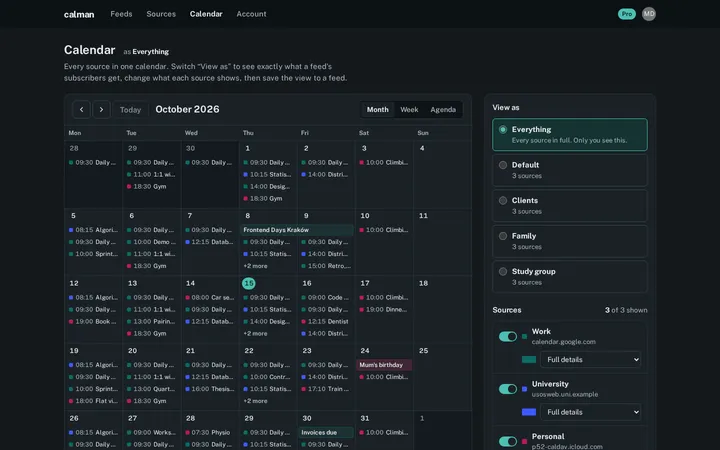Open 19:00 Dinner event on October 17
720x450 pixels.
384,309
